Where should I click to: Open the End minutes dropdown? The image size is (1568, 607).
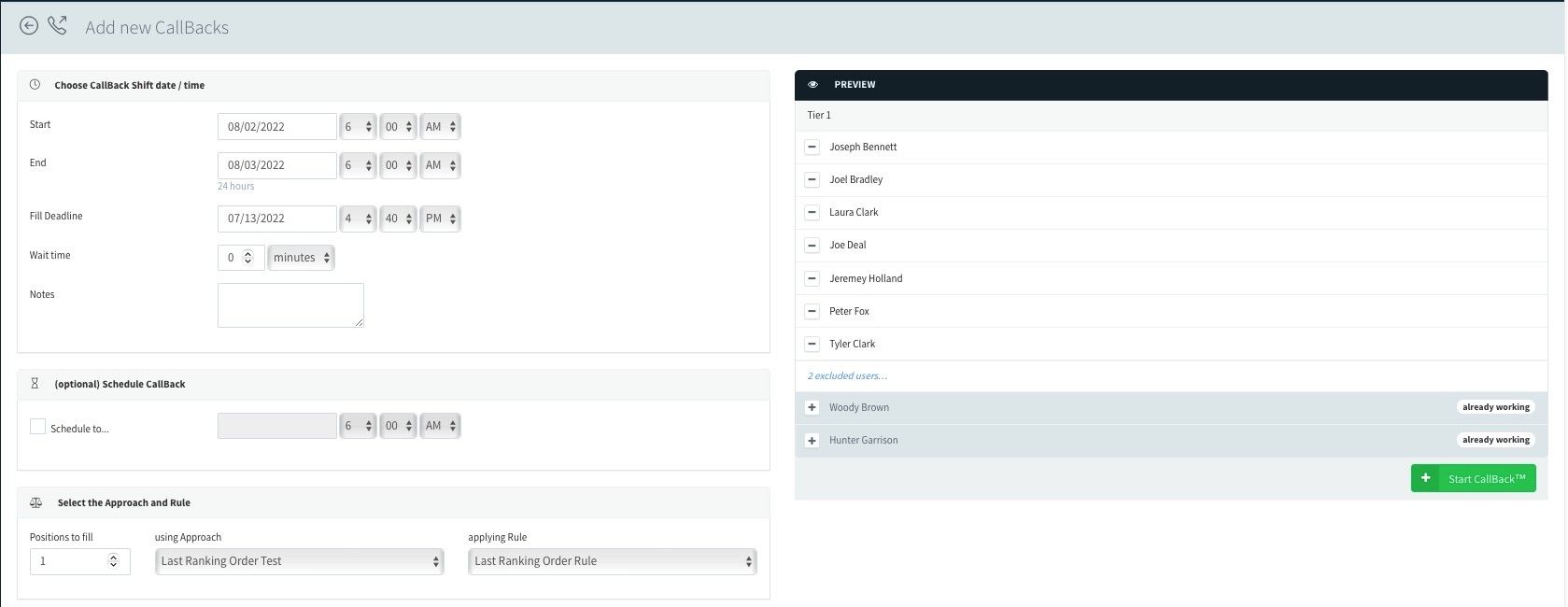398,165
